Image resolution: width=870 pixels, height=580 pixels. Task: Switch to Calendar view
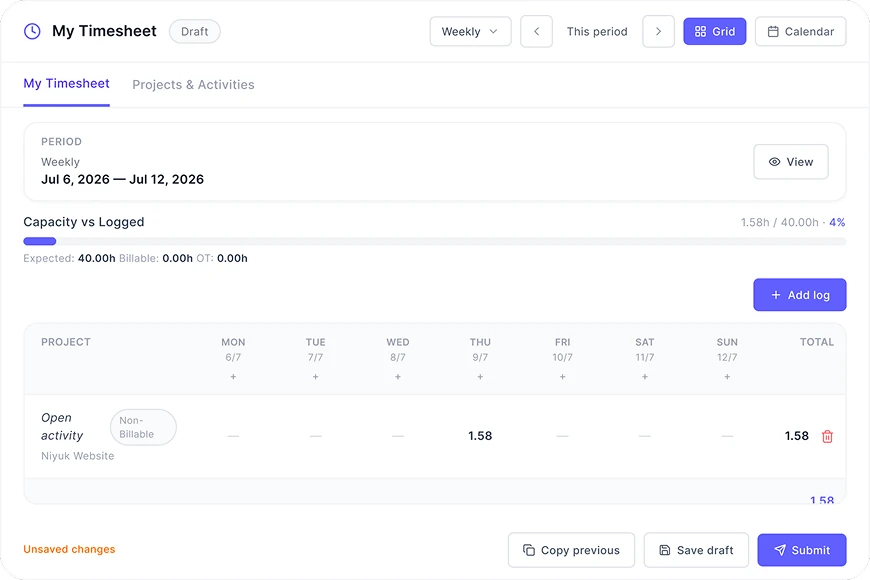point(801,32)
